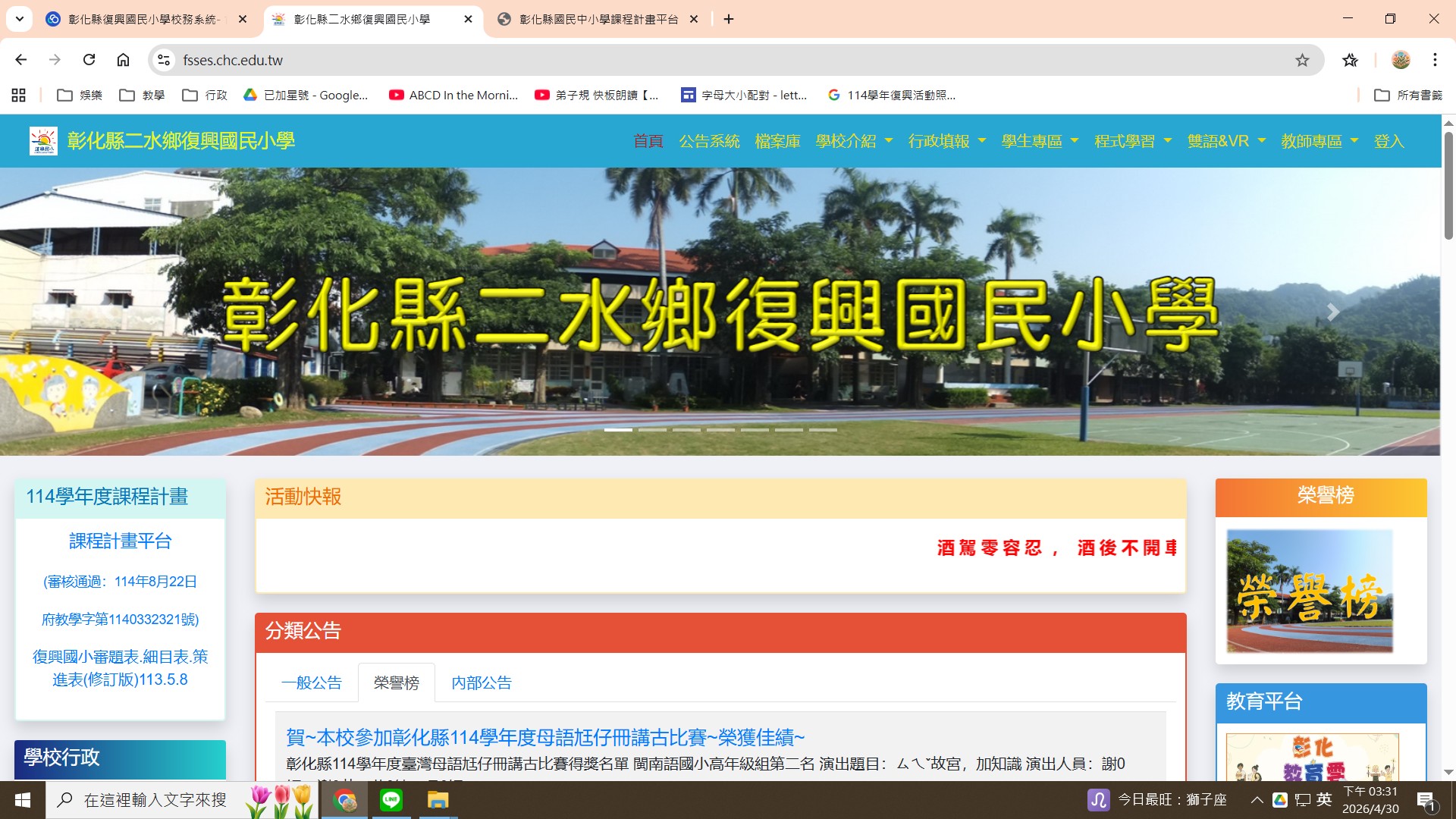Advance the banner with the next arrow
This screenshot has width=1456, height=819.
1332,312
